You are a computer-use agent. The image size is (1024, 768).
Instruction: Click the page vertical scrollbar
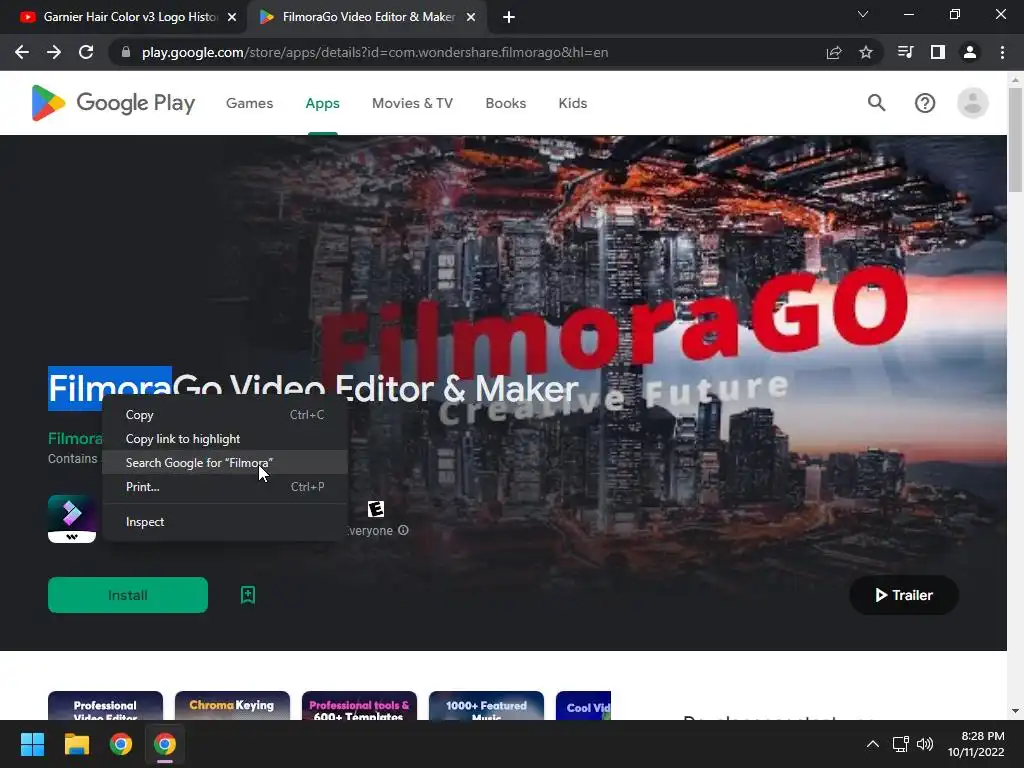pyautogui.click(x=1015, y=140)
